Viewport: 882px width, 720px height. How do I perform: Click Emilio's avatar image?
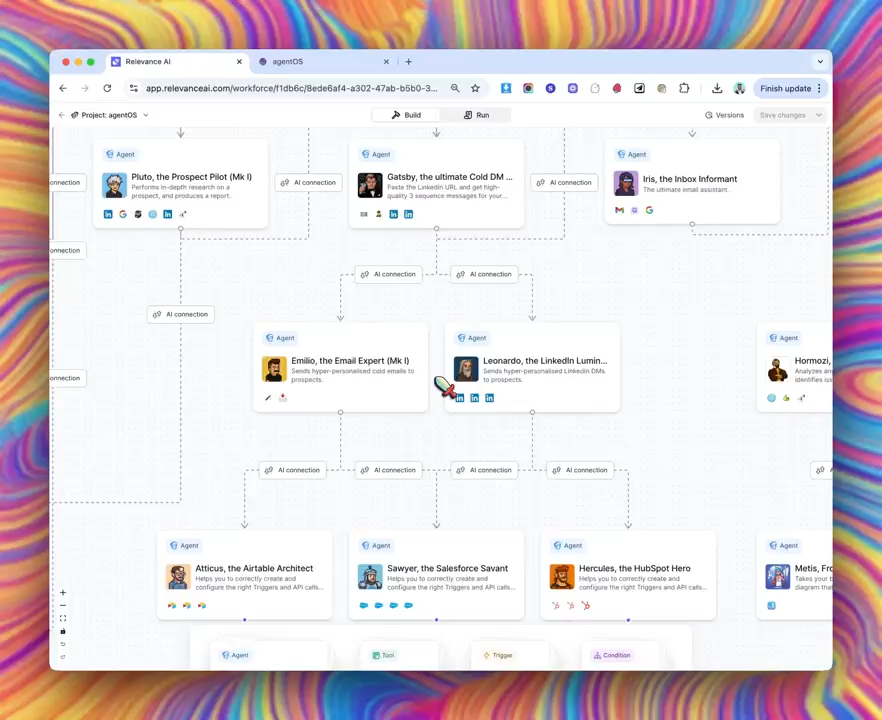click(x=274, y=370)
